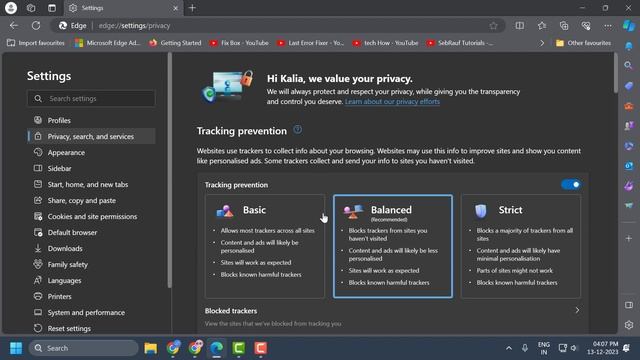Add app with sidebar plus button
This screenshot has width=640, height=360.
(x=629, y=238)
